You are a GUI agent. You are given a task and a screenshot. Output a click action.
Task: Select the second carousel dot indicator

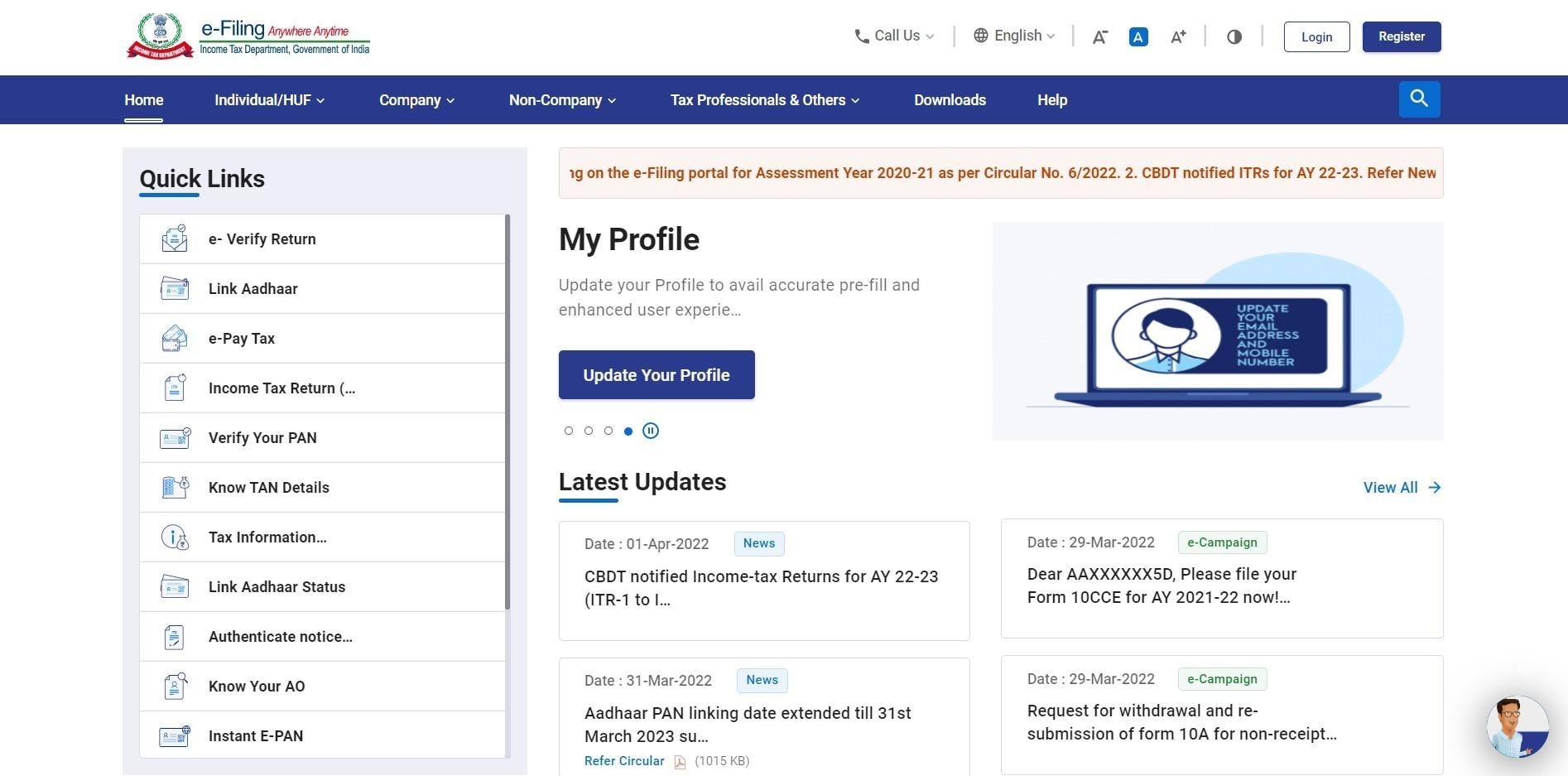point(589,431)
